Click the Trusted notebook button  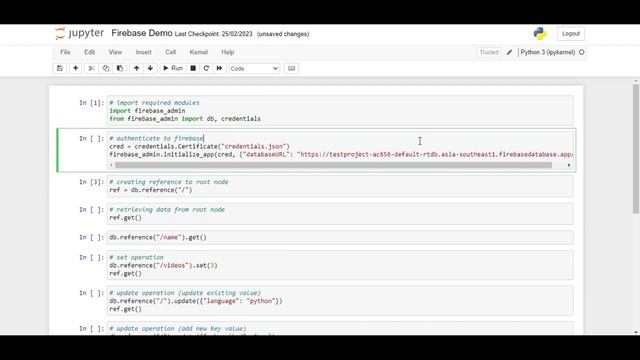point(489,52)
